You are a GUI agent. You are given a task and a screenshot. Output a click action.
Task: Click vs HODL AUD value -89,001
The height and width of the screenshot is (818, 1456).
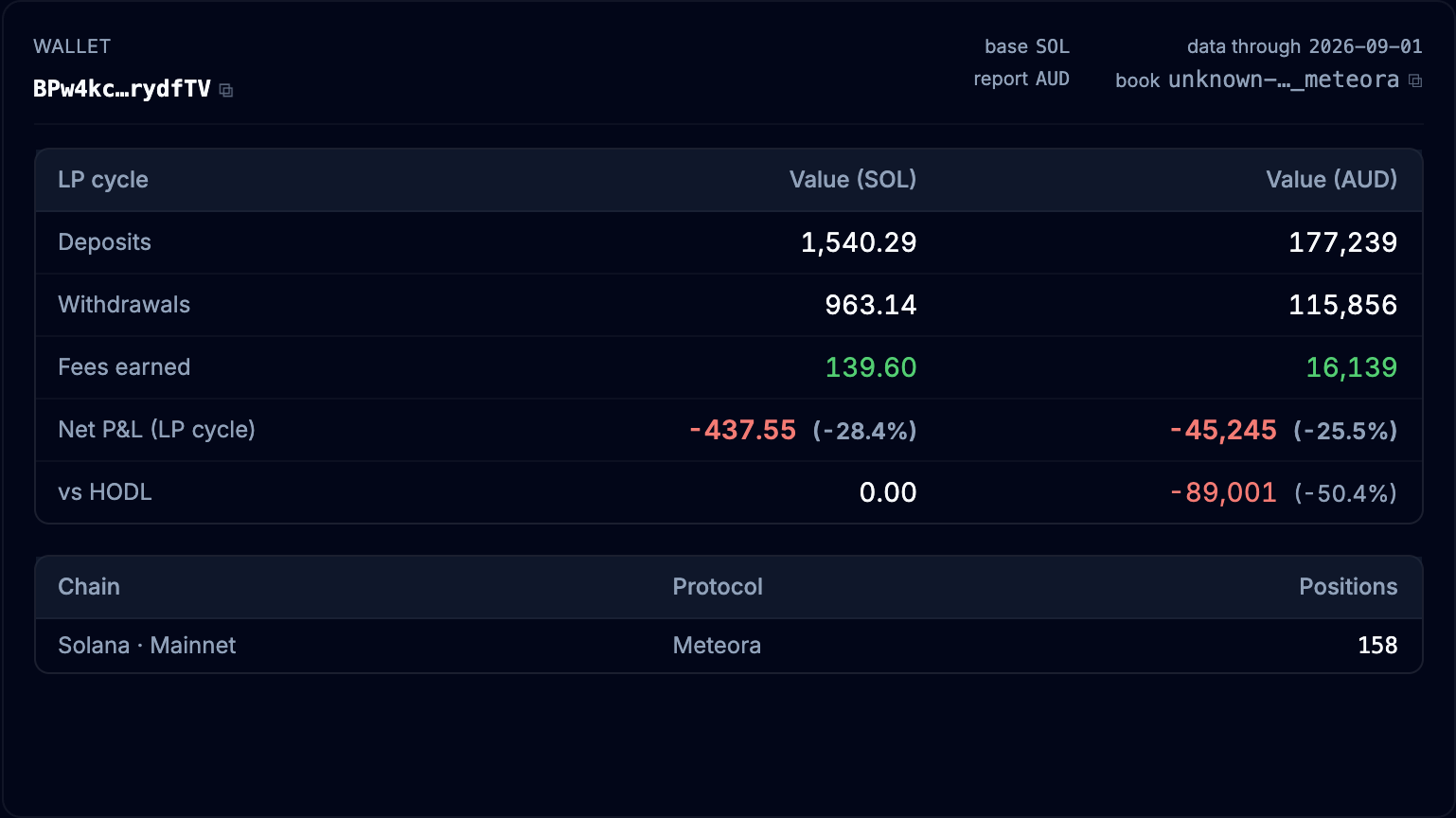click(1224, 492)
